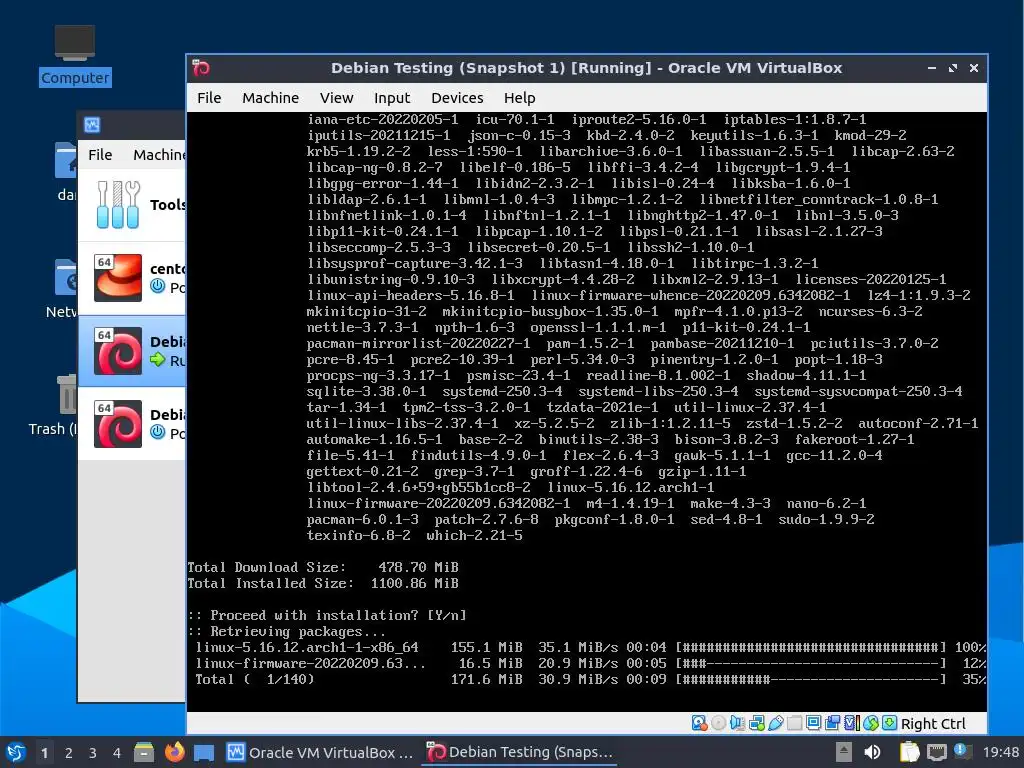Screen dimensions: 1024x768
Task: Click the update notification tray icon
Action: [x=962, y=752]
